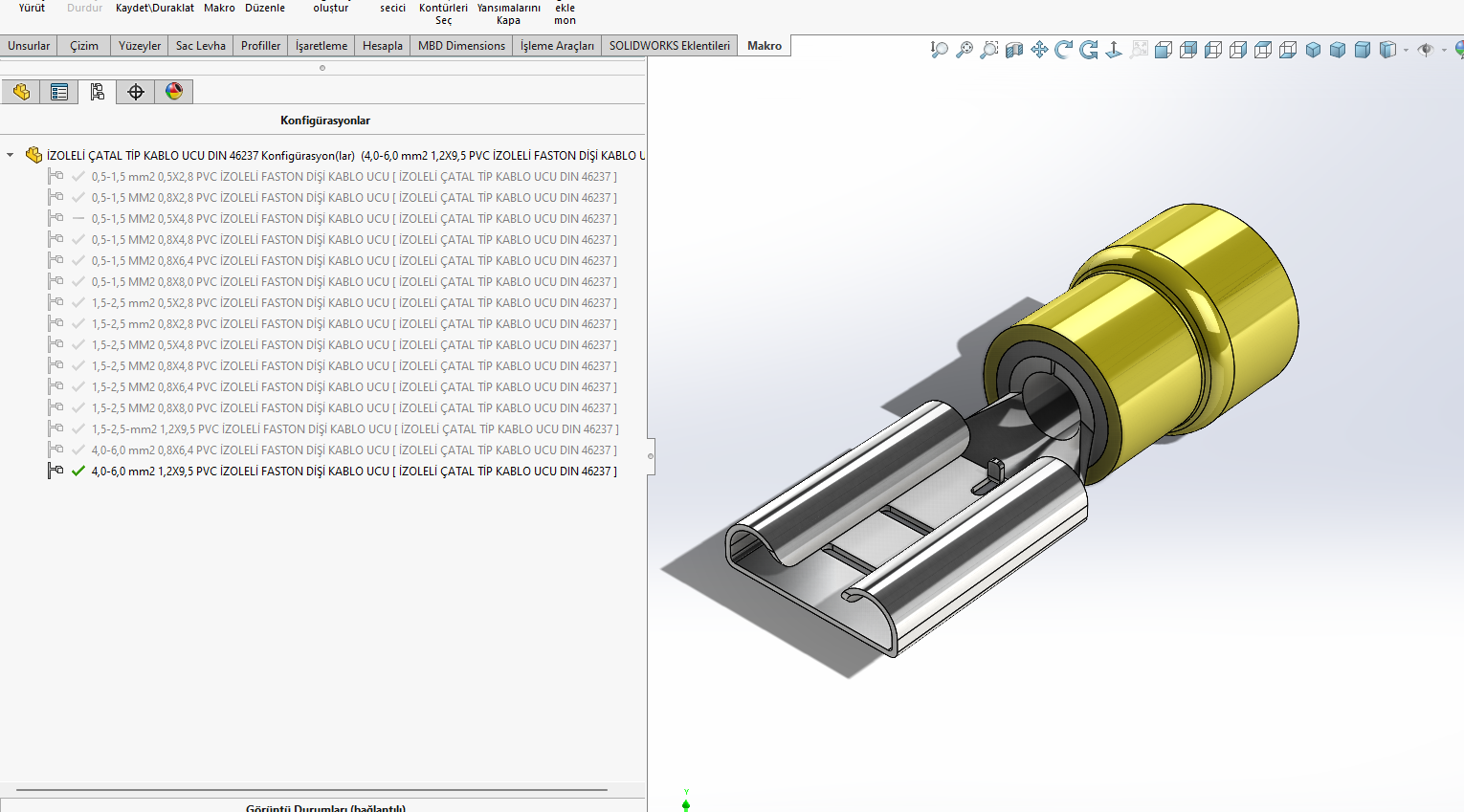The image size is (1464, 812).
Task: Open the DimXpertManager crosshair tab
Action: pos(136,92)
